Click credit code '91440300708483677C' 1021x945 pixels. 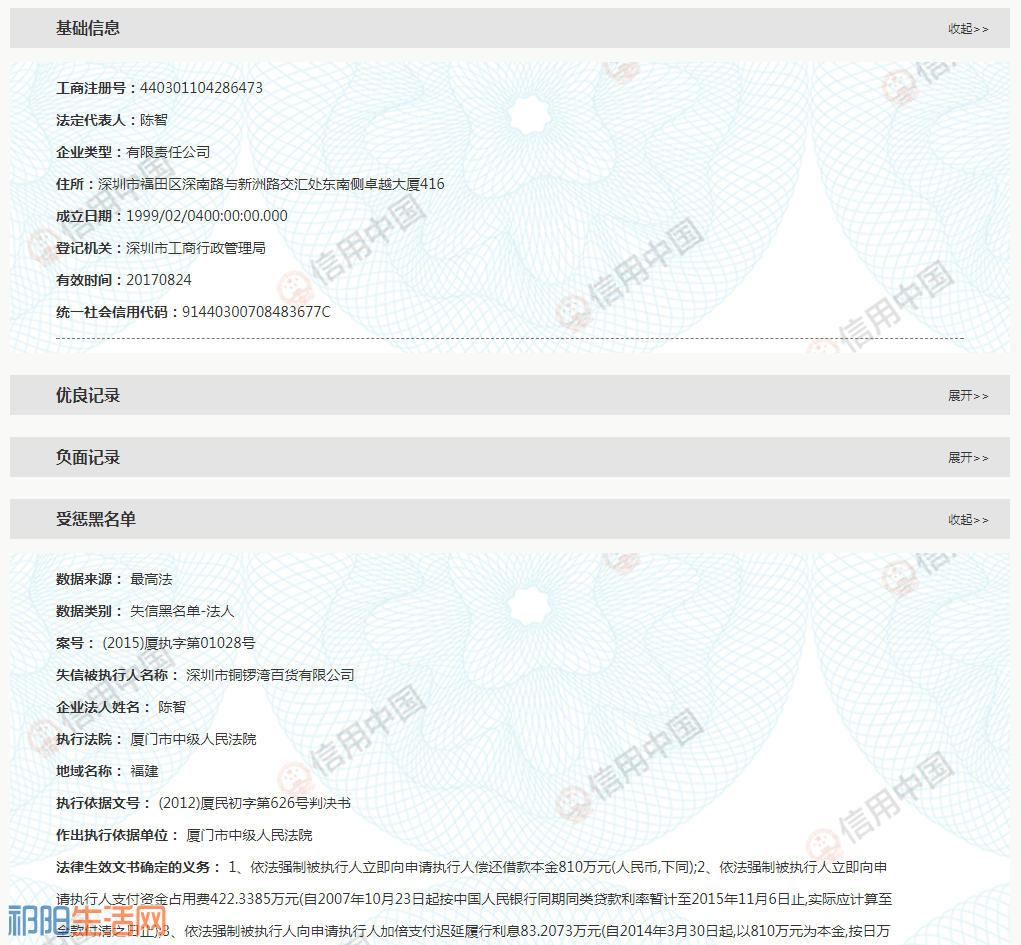pos(256,312)
